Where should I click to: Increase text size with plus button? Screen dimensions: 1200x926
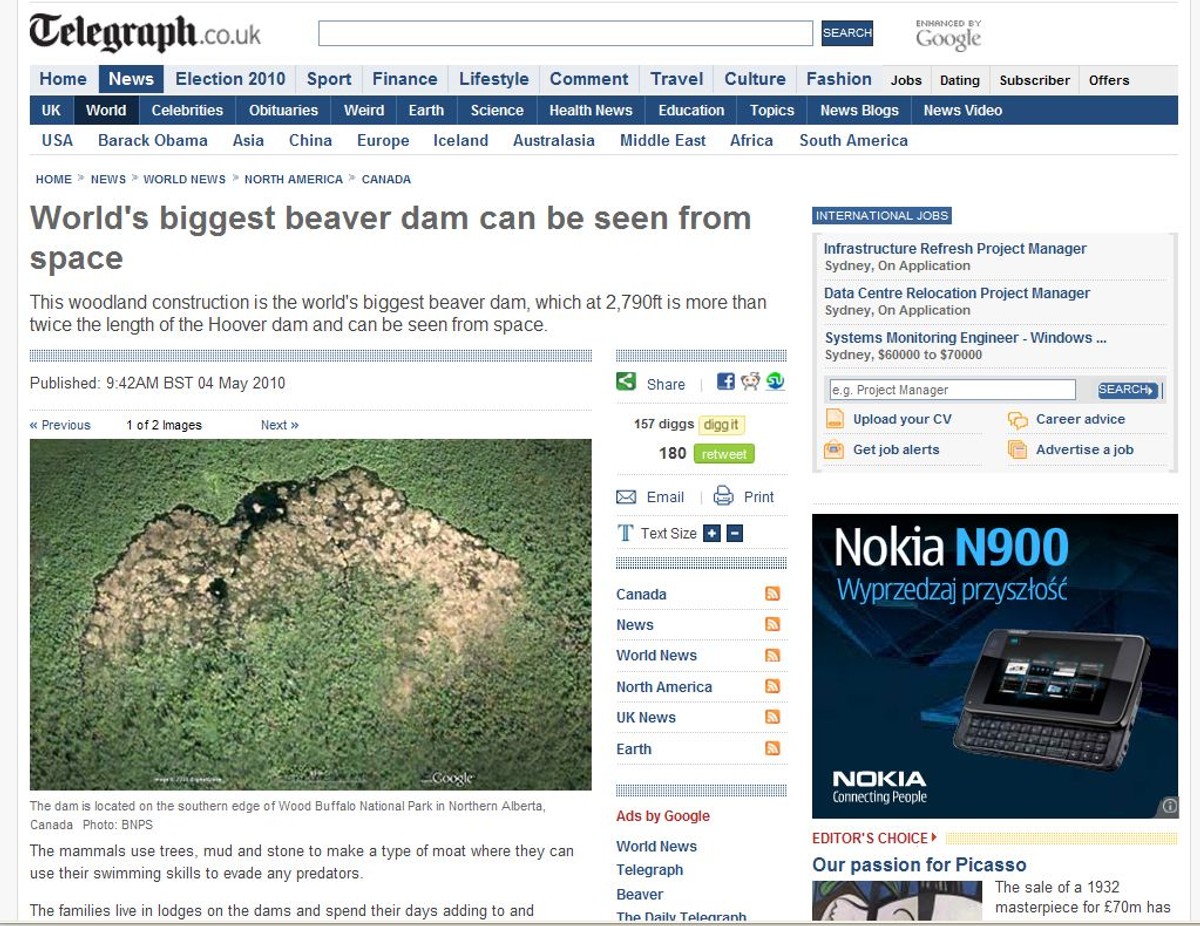point(712,534)
